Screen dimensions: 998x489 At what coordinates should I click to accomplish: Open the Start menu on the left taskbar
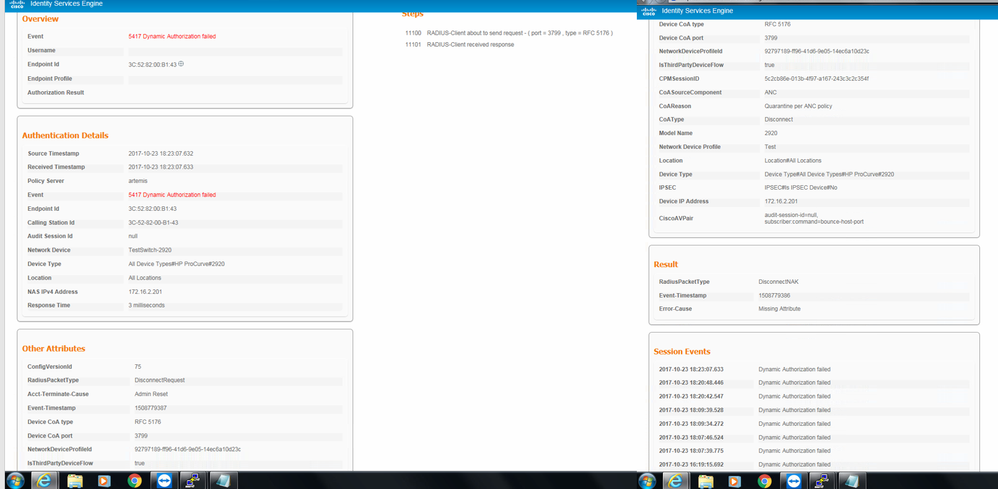pyautogui.click(x=17, y=481)
